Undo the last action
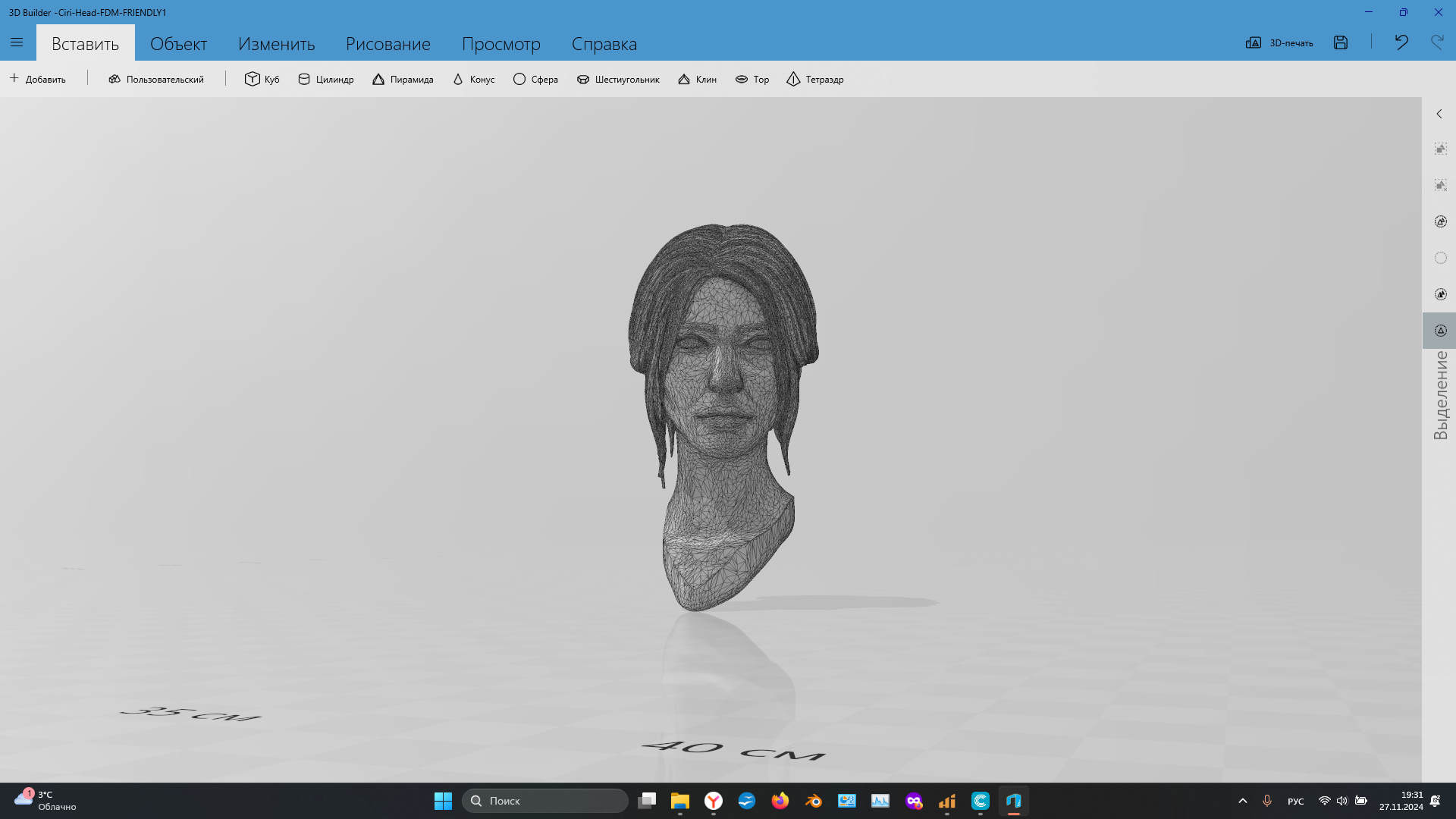Image resolution: width=1456 pixels, height=819 pixels. (x=1401, y=42)
